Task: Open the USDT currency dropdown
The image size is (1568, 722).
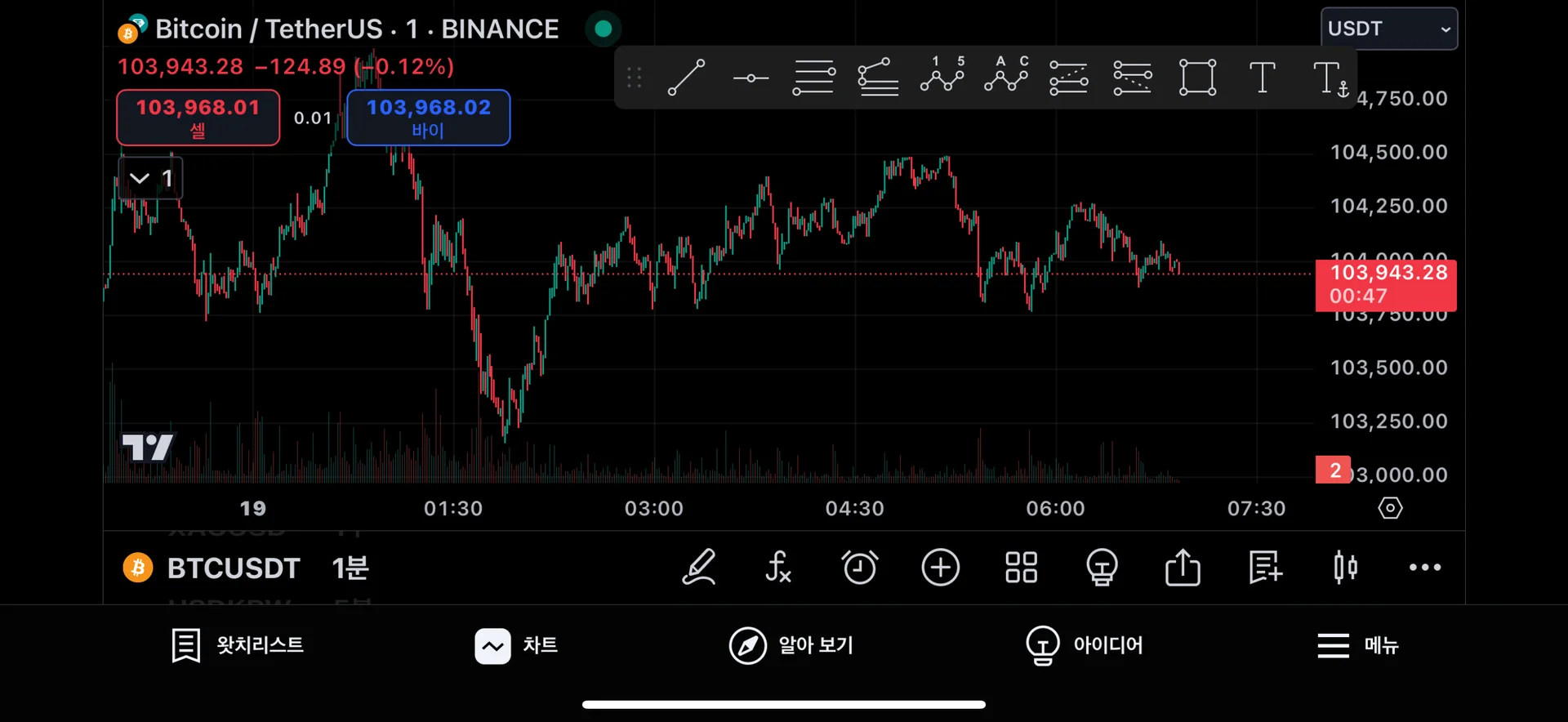Action: tap(1388, 29)
